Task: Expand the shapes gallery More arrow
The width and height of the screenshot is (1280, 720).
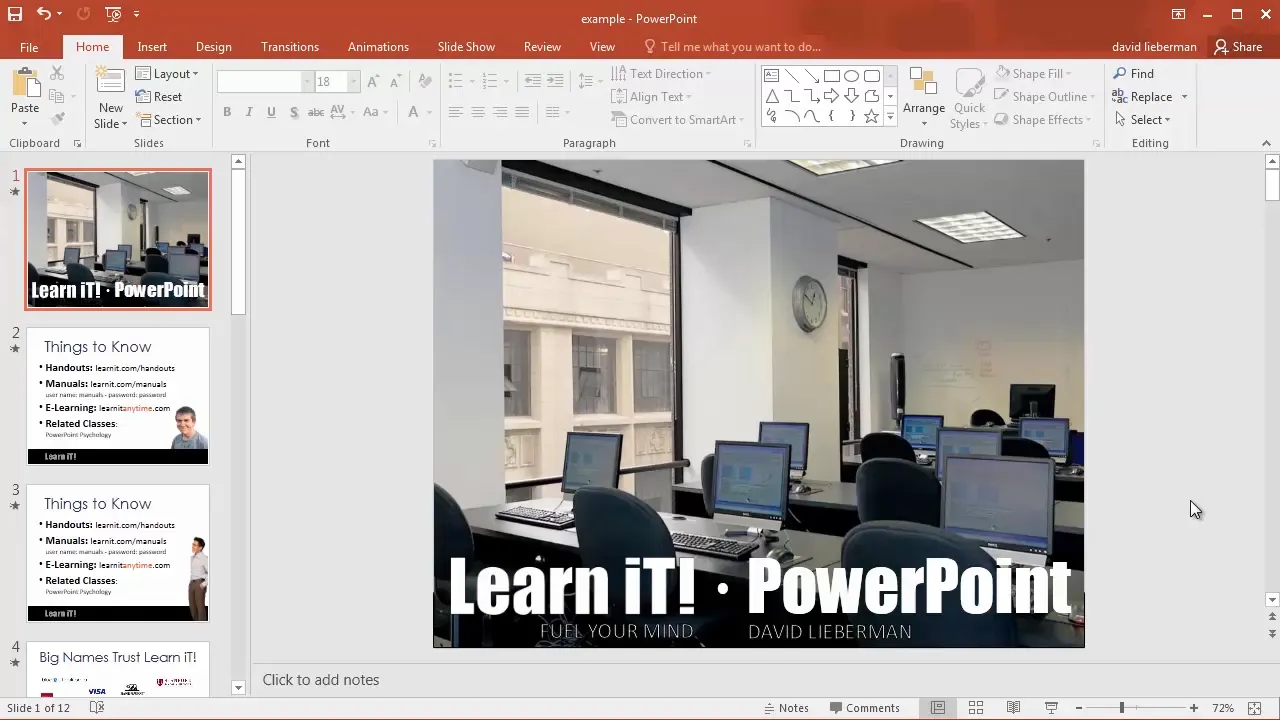Action: pyautogui.click(x=890, y=117)
